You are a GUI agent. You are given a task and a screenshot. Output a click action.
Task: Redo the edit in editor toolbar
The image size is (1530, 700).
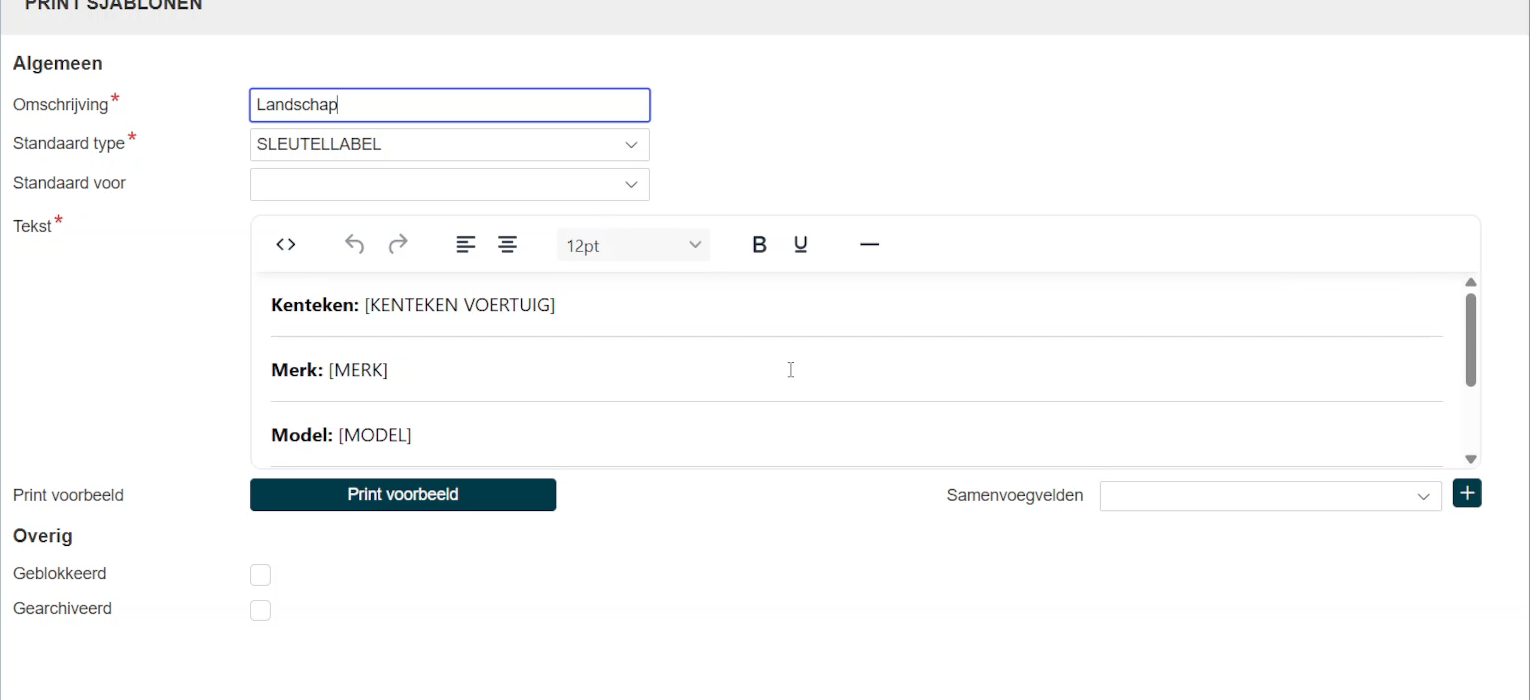coord(398,245)
